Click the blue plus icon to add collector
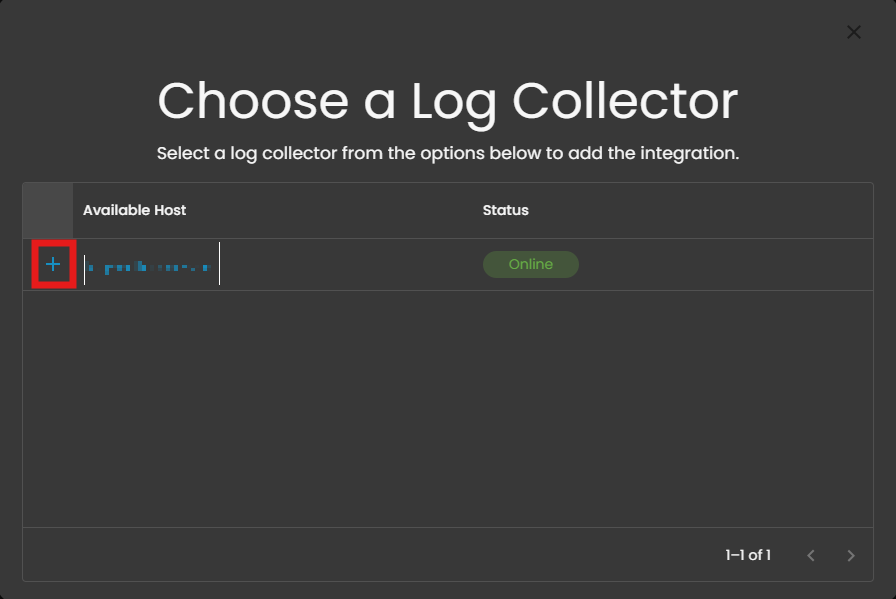This screenshot has height=599, width=896. [53, 265]
